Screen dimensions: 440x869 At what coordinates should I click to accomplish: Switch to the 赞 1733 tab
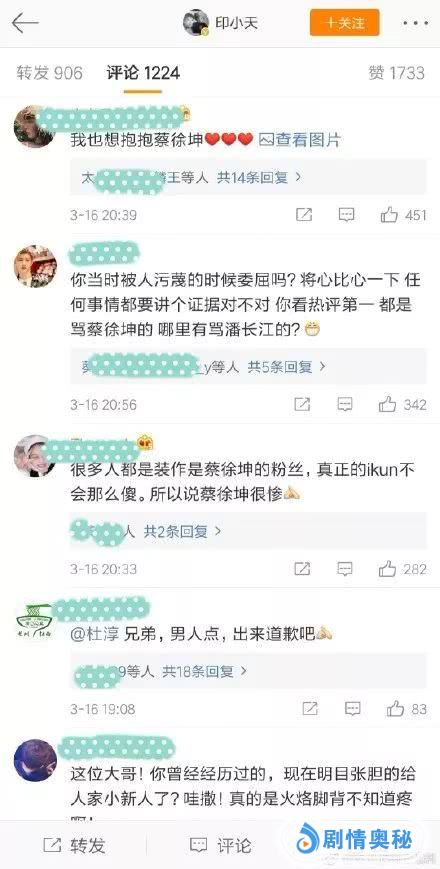396,73
